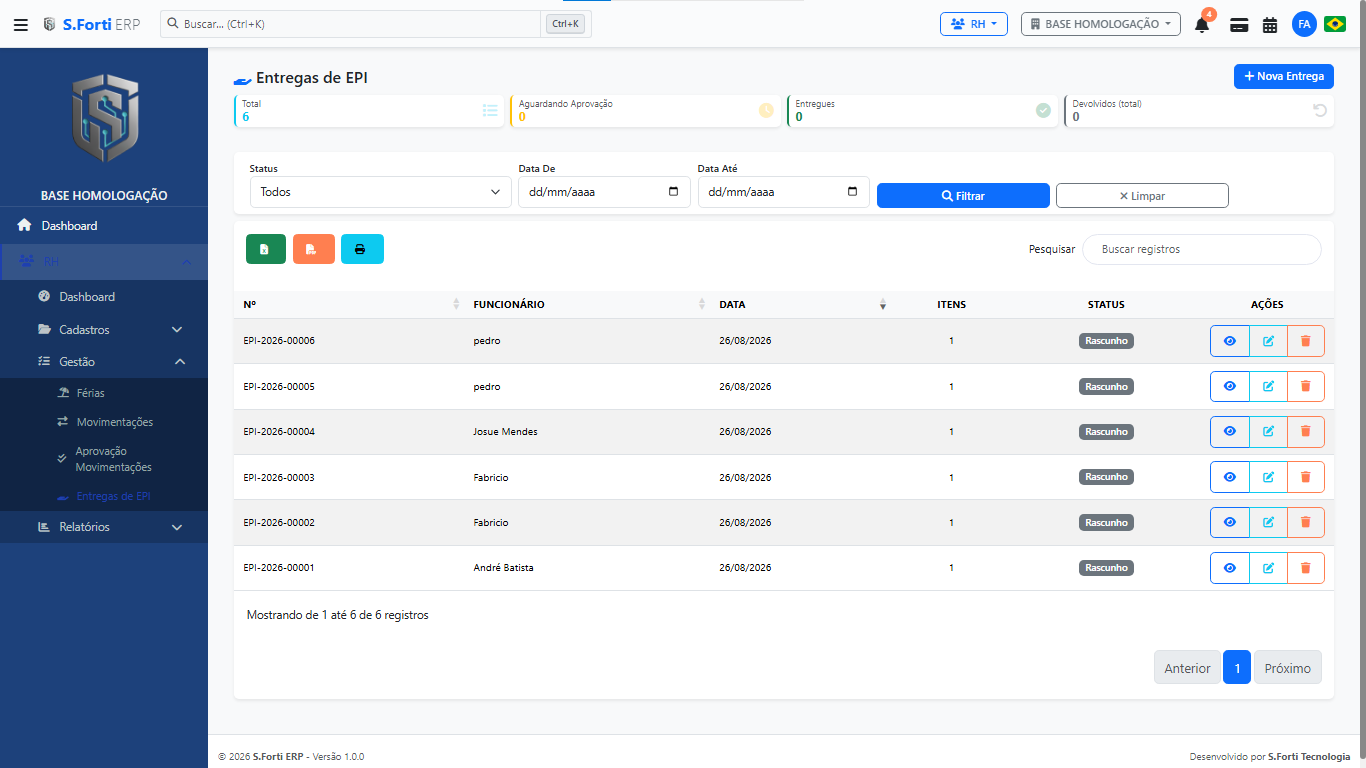
Task: Export table to PDF (orange button)
Action: click(314, 249)
